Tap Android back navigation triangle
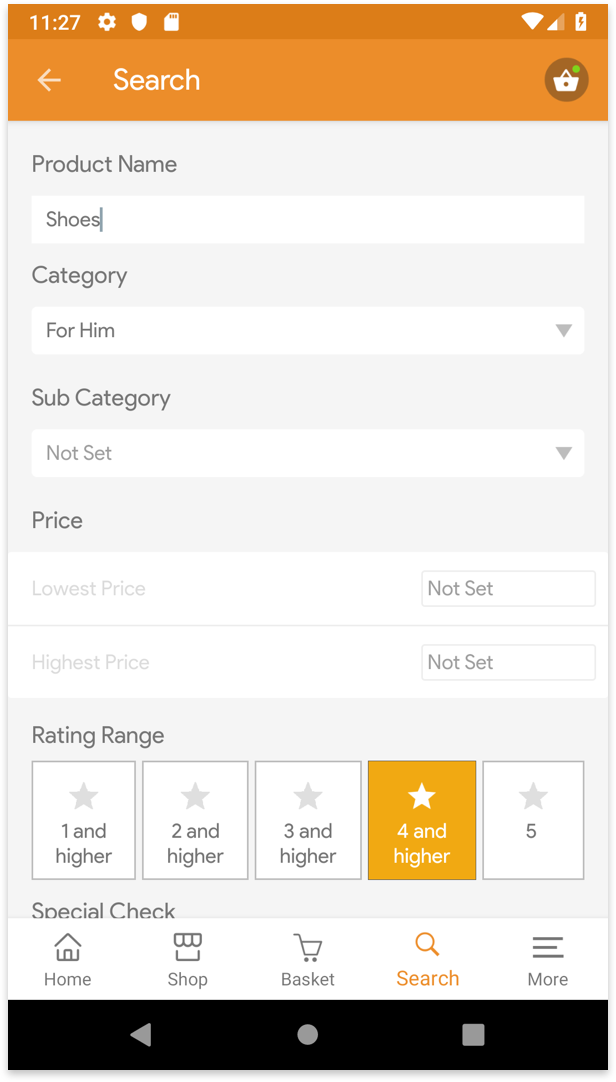 click(x=141, y=1034)
